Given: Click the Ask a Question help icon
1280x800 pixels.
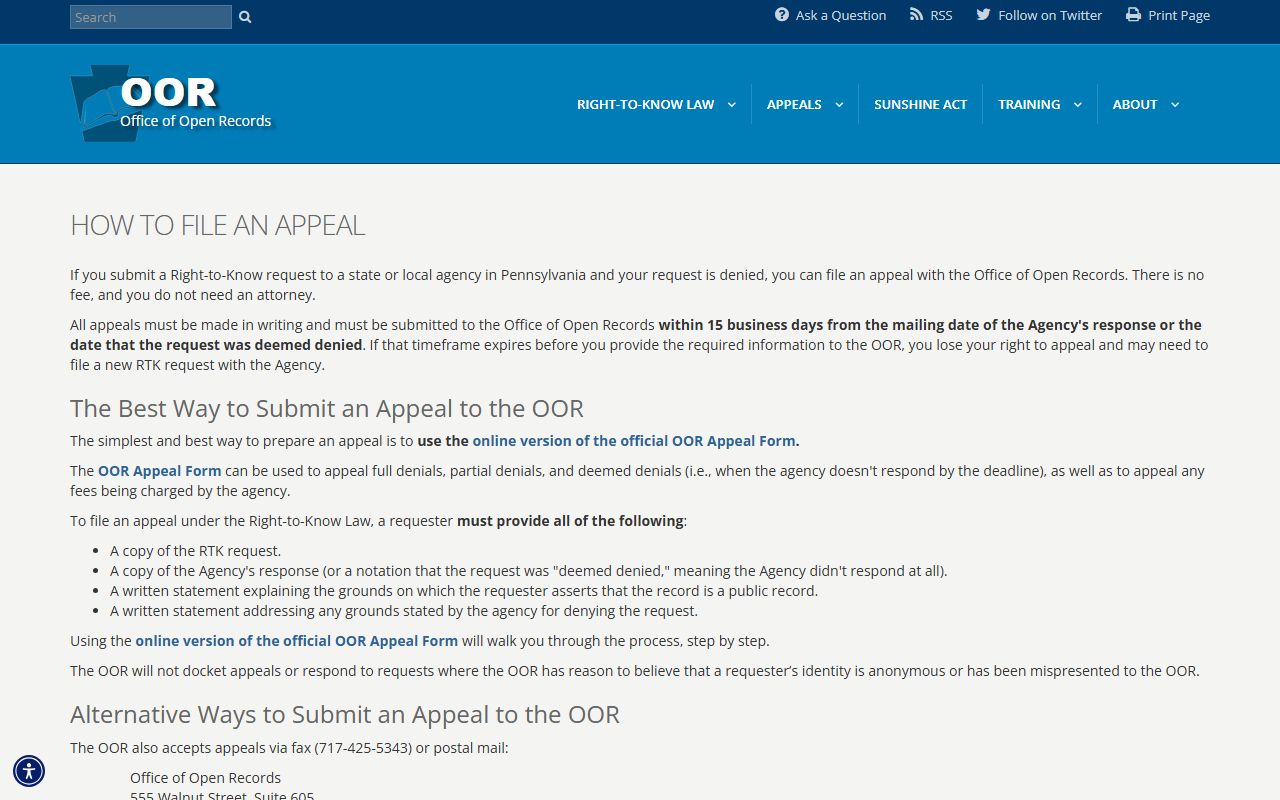Looking at the screenshot, I should pos(782,15).
